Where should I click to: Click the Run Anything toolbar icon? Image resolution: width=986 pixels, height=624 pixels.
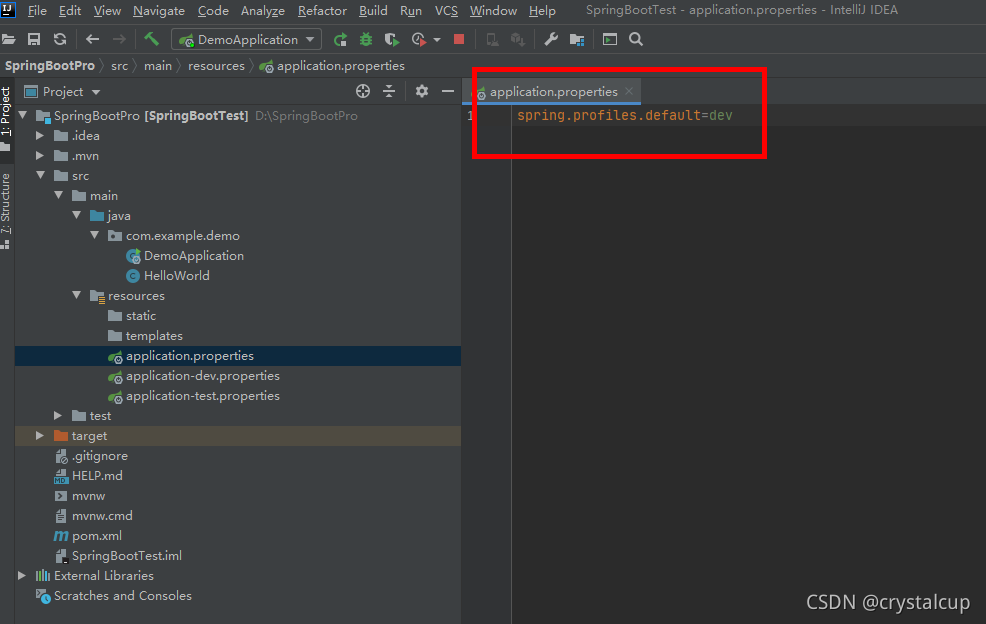(609, 40)
